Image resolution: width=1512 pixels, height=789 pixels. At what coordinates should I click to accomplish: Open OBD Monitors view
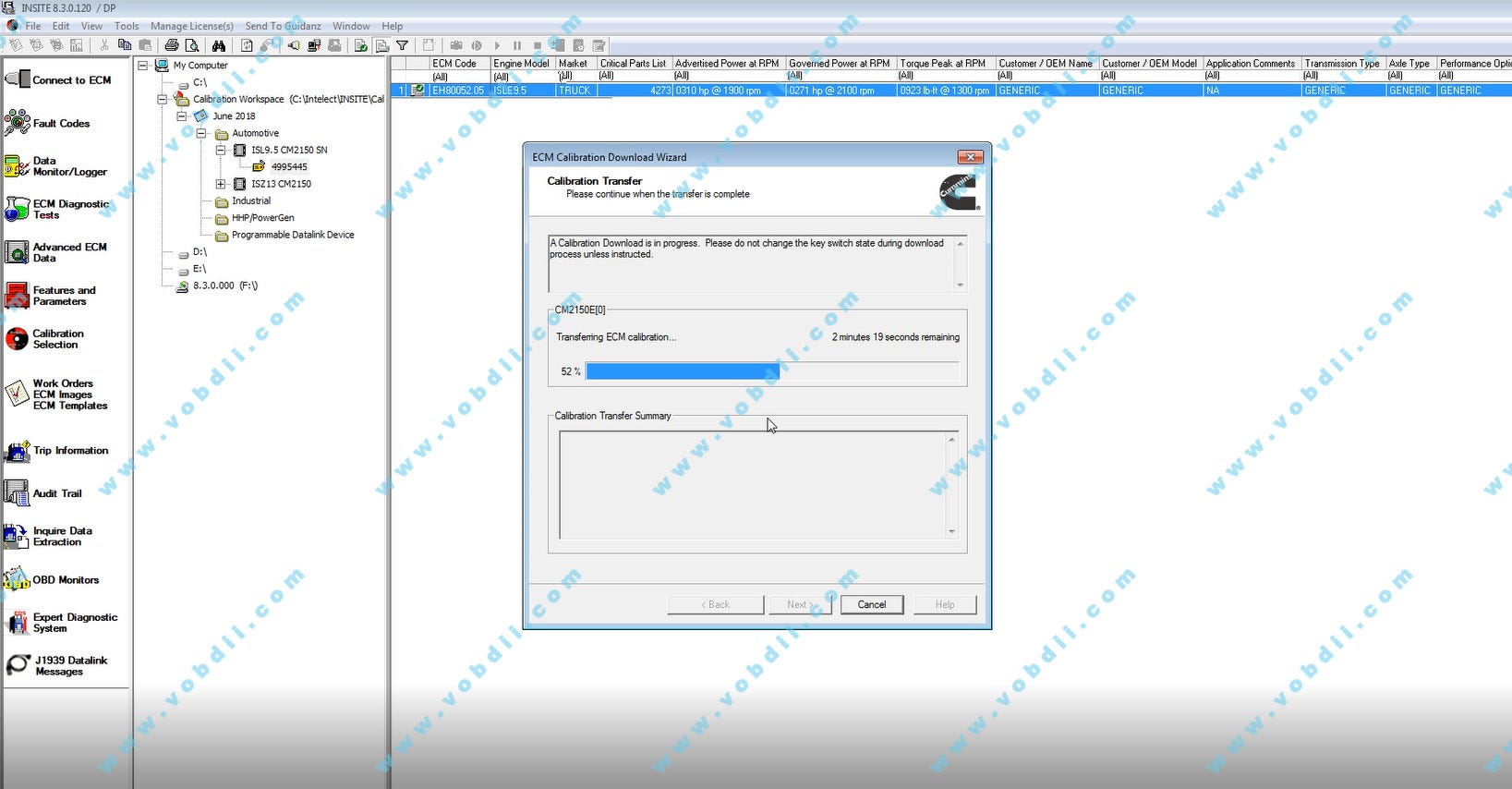pyautogui.click(x=52, y=580)
